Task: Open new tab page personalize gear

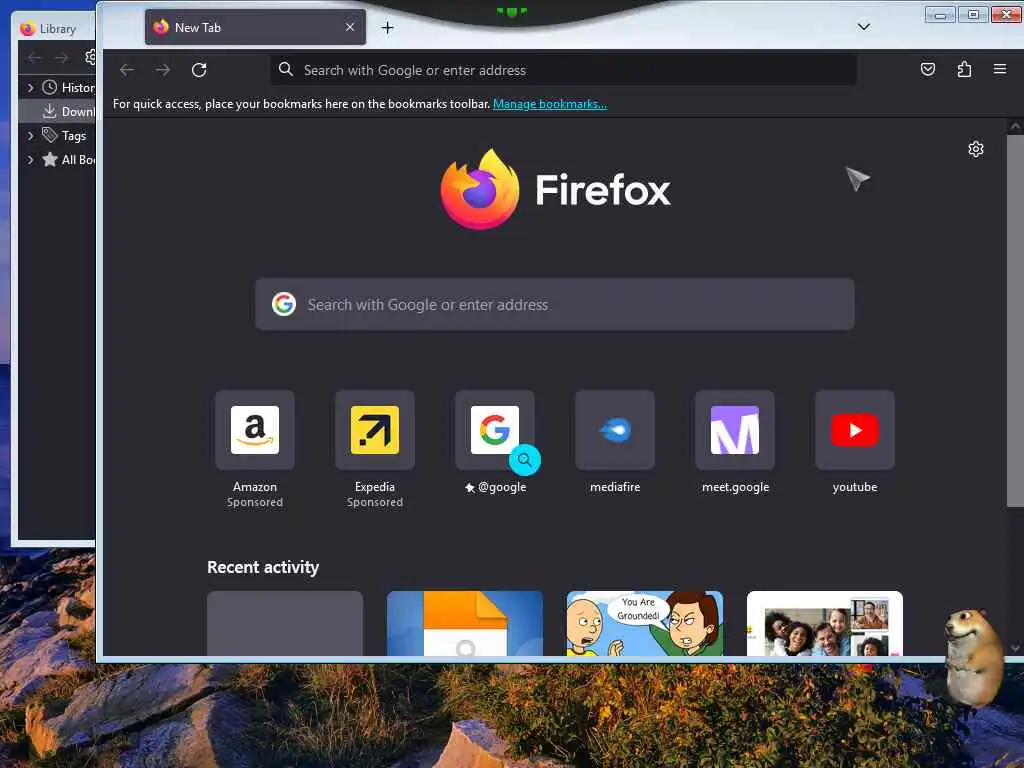Action: point(976,149)
